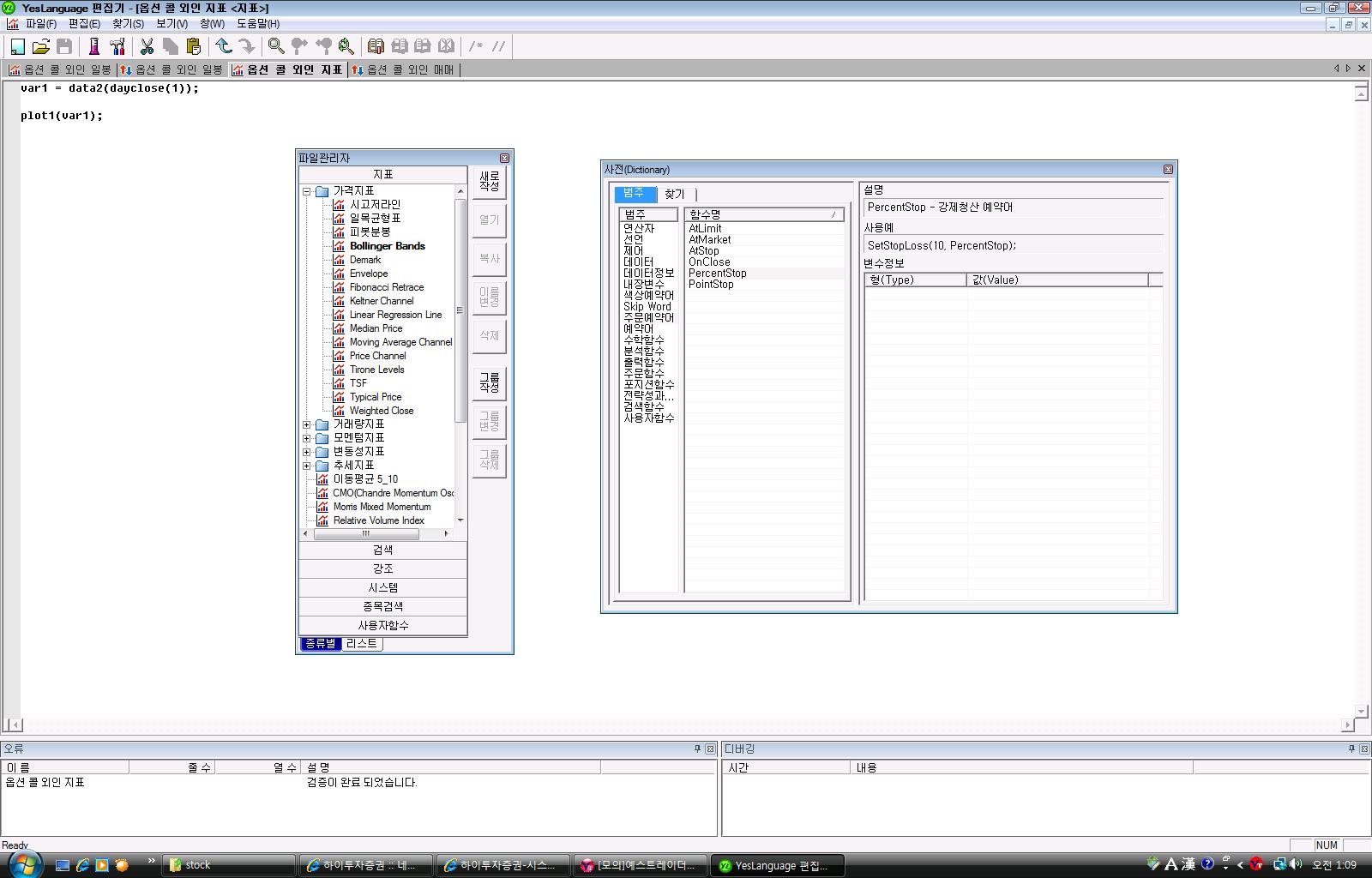Click the Find magnifier icon
The width and height of the screenshot is (1372, 878).
pyautogui.click(x=276, y=46)
